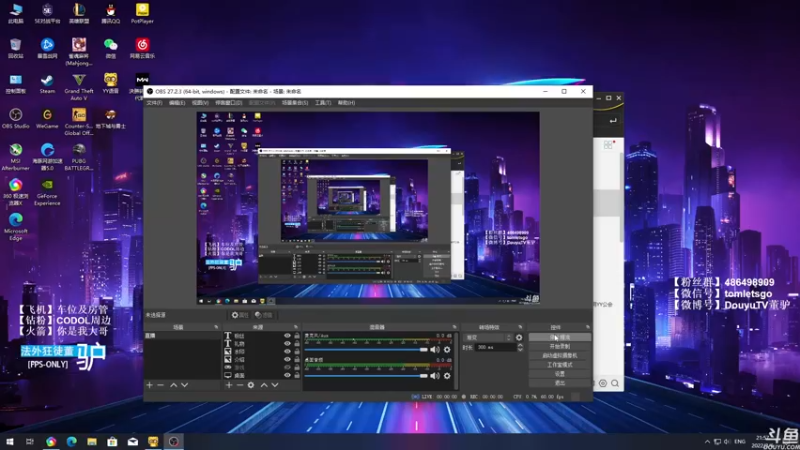Screen dimensions: 800x450
Task: Mute the 麦克风/Aux speaker icon
Action: pos(435,349)
